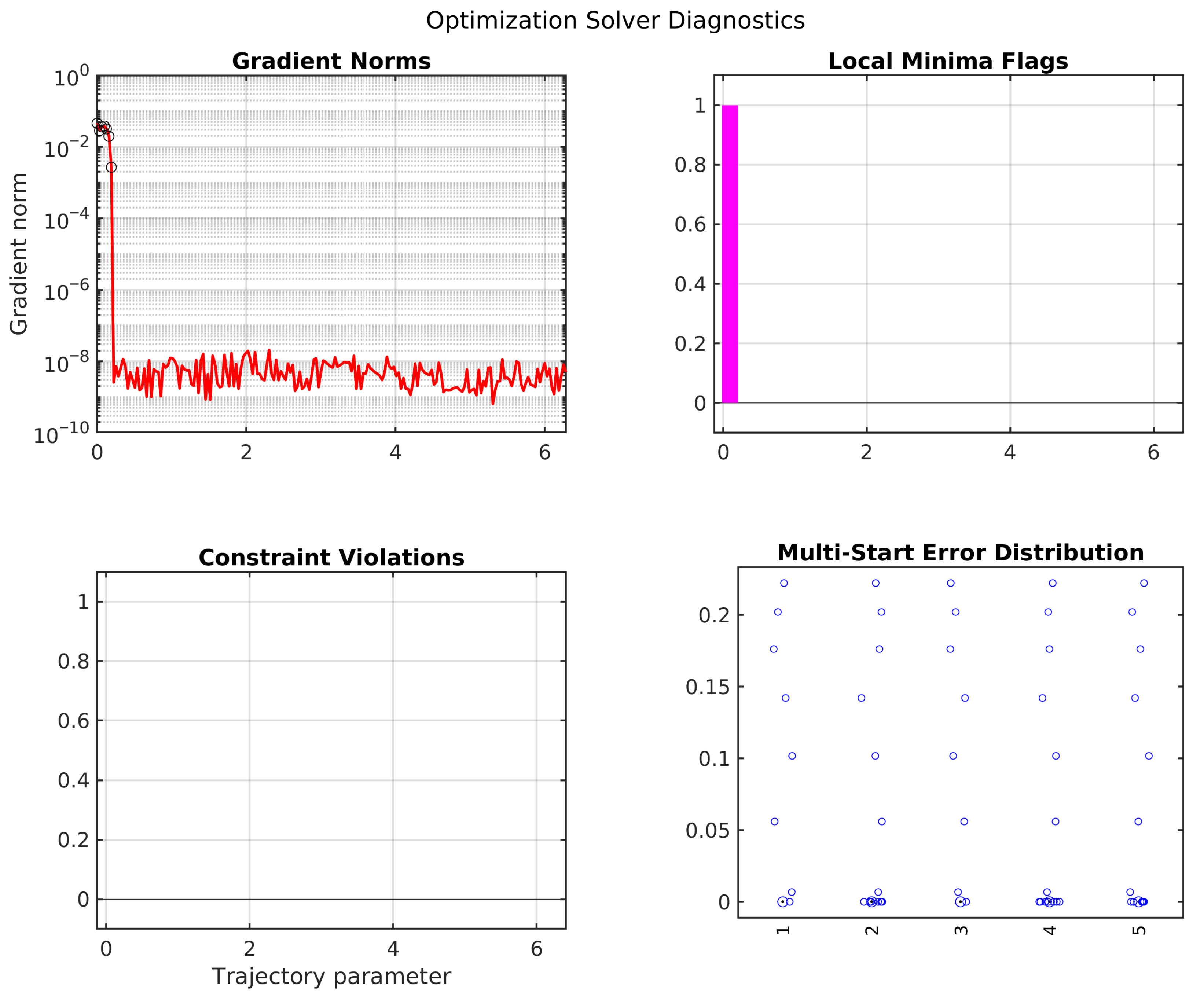Click the x-axis tick 4 under Gradient Norms
The height and width of the screenshot is (1000, 1204).
pyautogui.click(x=395, y=453)
